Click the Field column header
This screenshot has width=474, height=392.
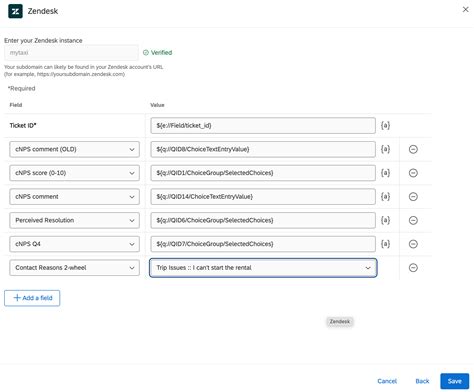(16, 105)
